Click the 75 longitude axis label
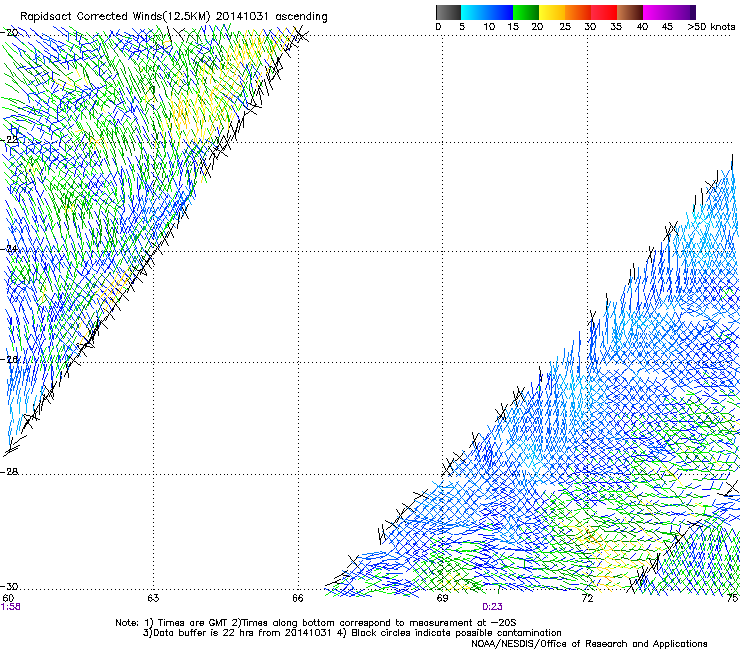The width and height of the screenshot is (740, 650). pos(732,598)
